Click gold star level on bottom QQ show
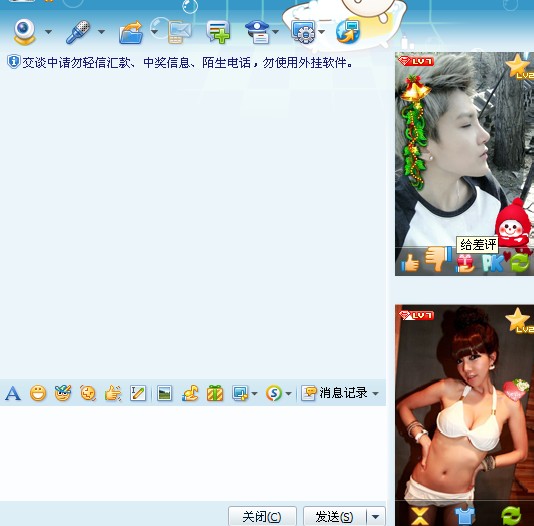Viewport: 534px width, 526px height. point(519,320)
